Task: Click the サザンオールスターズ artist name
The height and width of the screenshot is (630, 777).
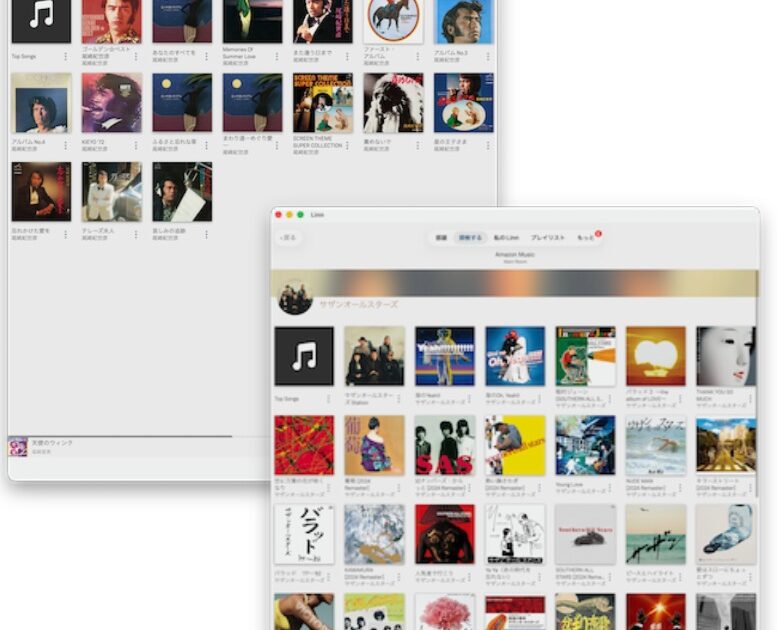Action: 358,304
